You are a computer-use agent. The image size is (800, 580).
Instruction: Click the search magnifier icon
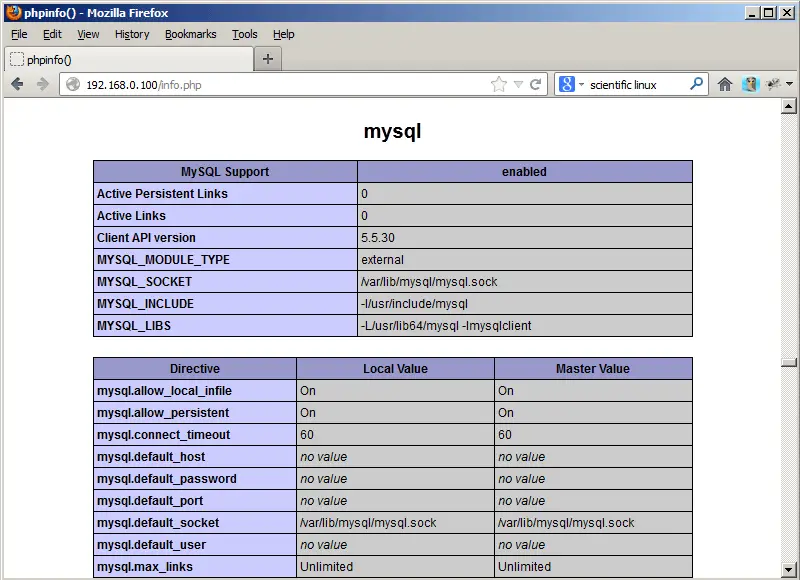click(696, 84)
